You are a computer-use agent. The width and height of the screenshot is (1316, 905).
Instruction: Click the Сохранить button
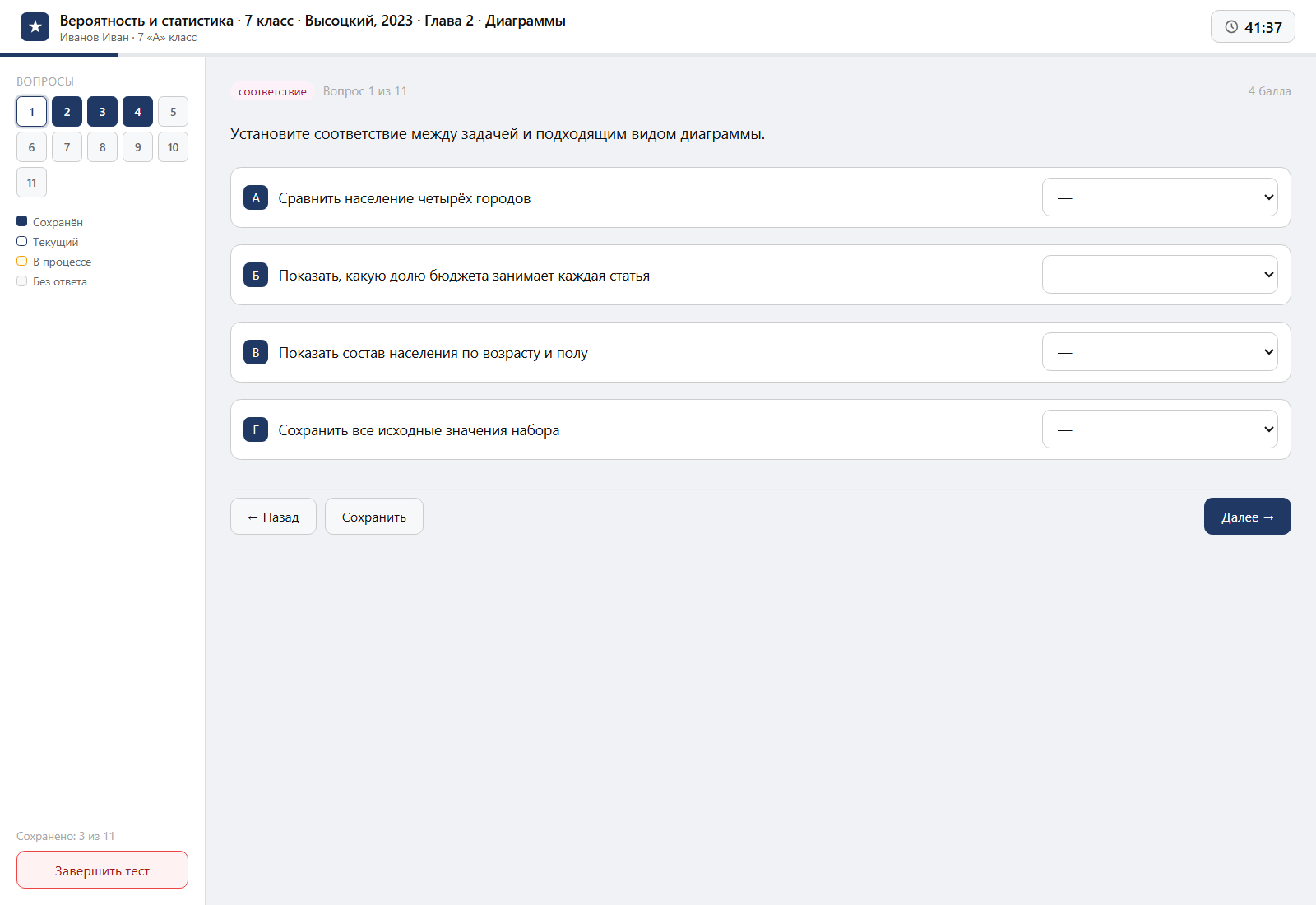tap(374, 517)
